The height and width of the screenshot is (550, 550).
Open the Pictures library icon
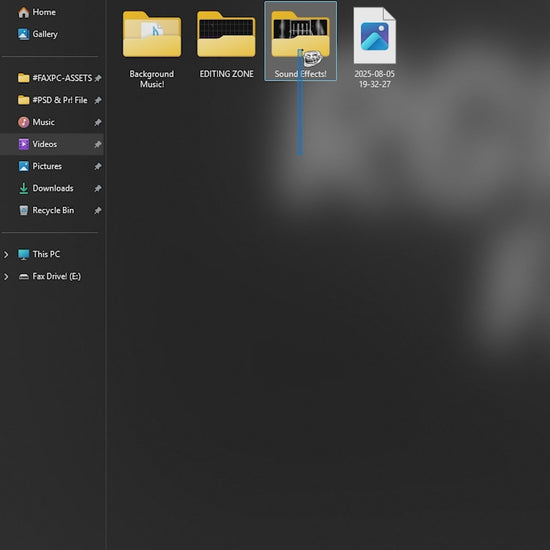tap(24, 166)
